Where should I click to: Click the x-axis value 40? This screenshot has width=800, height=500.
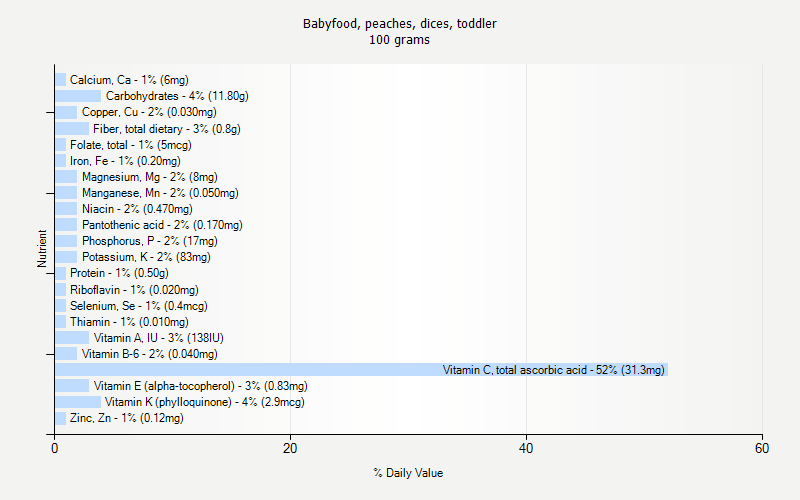(x=526, y=448)
